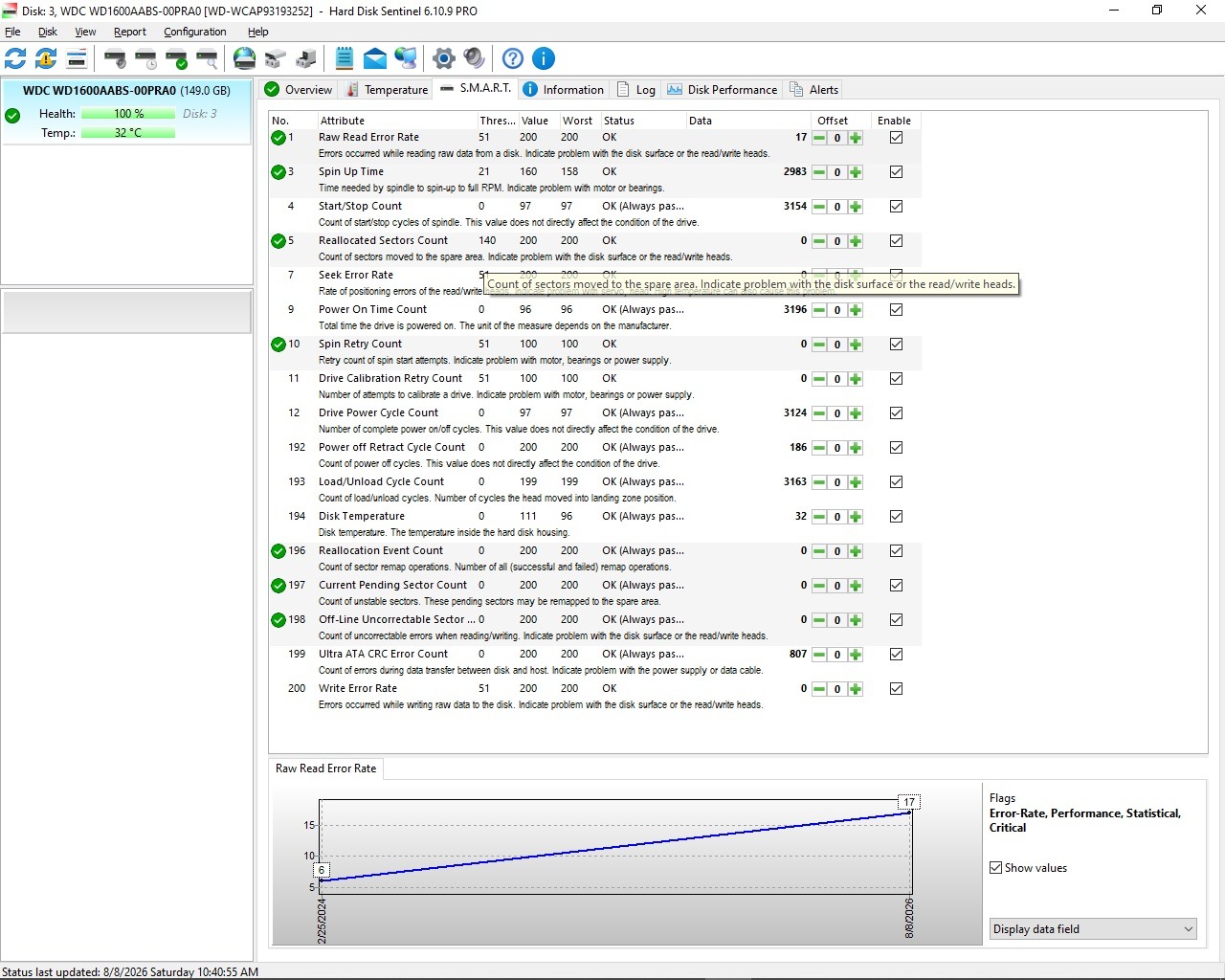The image size is (1225, 980).
Task: Open the View menu
Action: pos(85,32)
